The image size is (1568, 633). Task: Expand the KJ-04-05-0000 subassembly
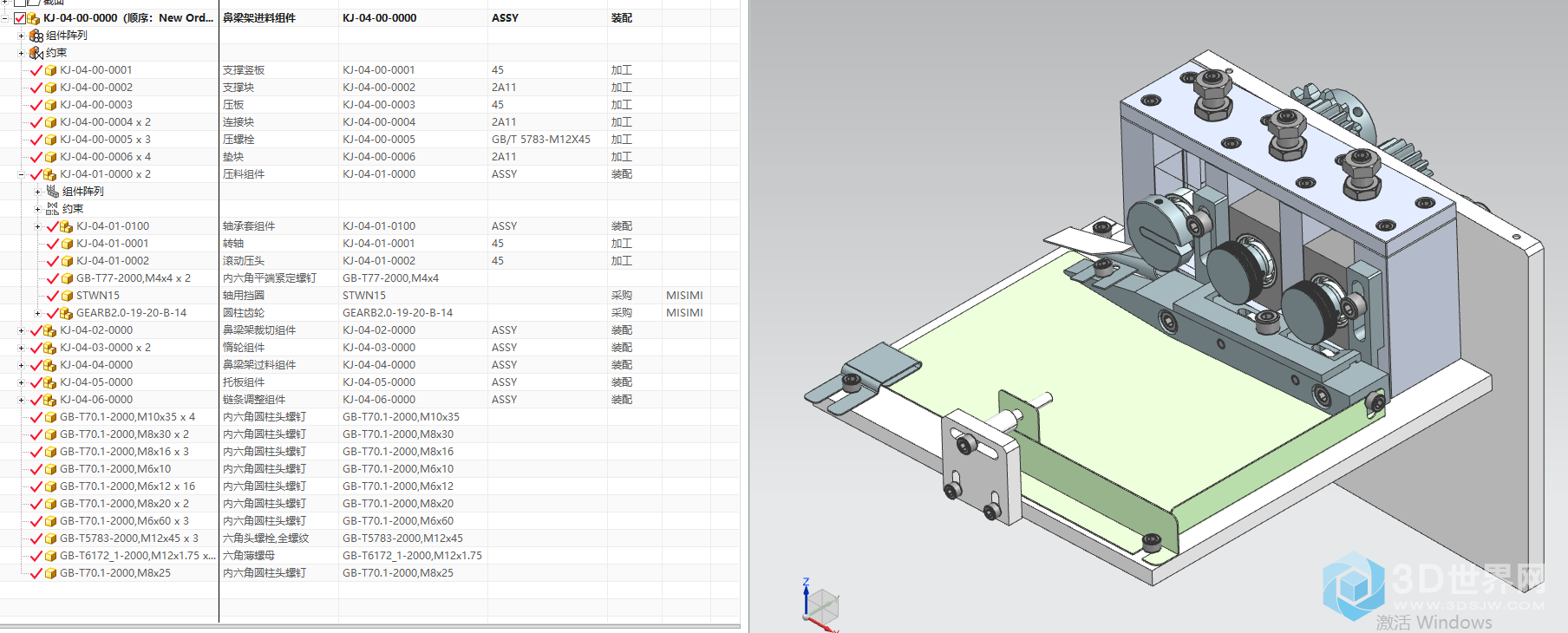click(x=22, y=382)
